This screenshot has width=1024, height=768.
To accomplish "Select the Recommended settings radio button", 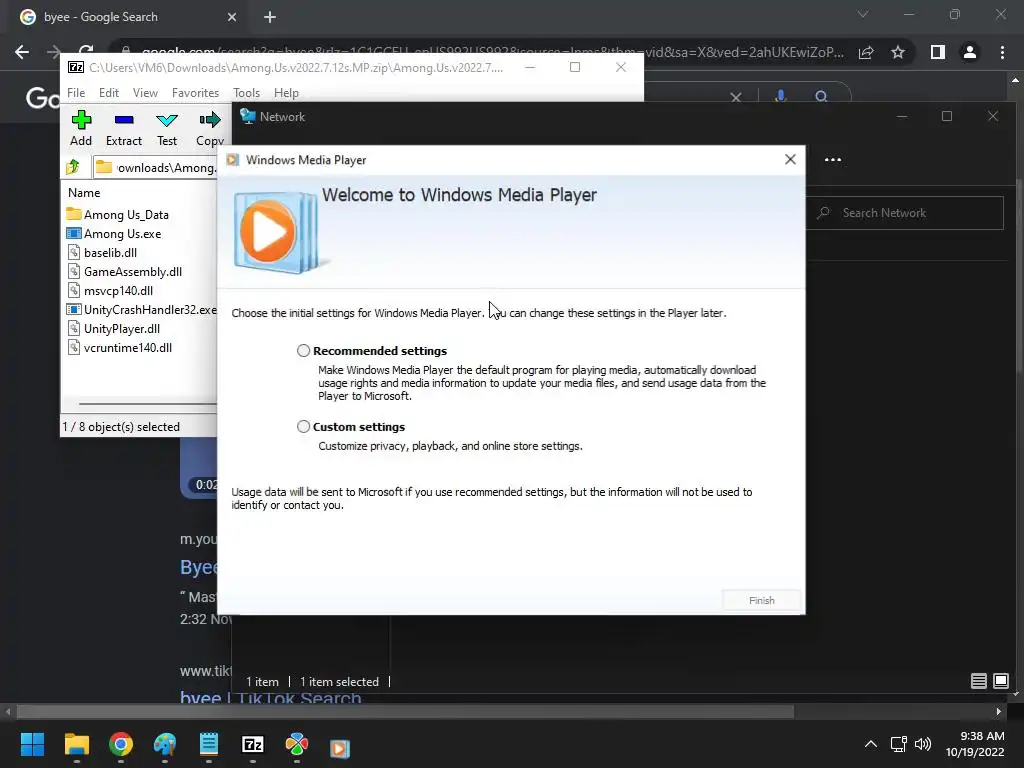I will (303, 351).
